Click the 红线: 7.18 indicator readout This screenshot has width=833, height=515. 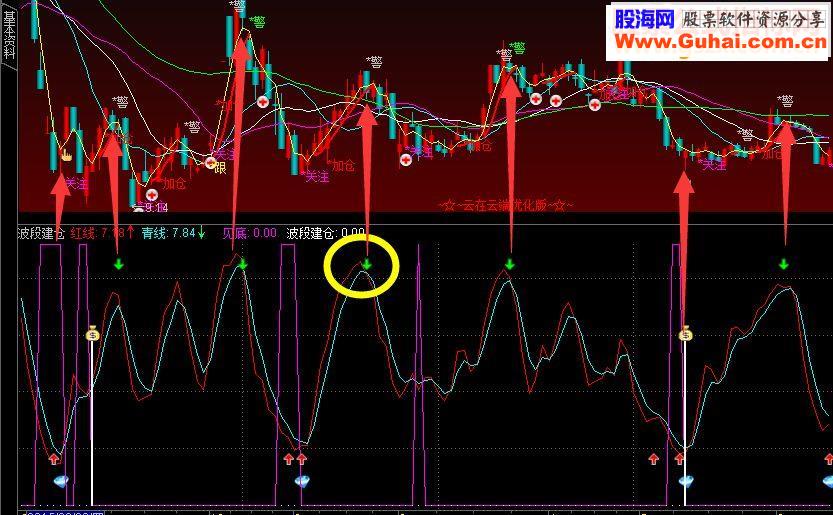[x=98, y=233]
